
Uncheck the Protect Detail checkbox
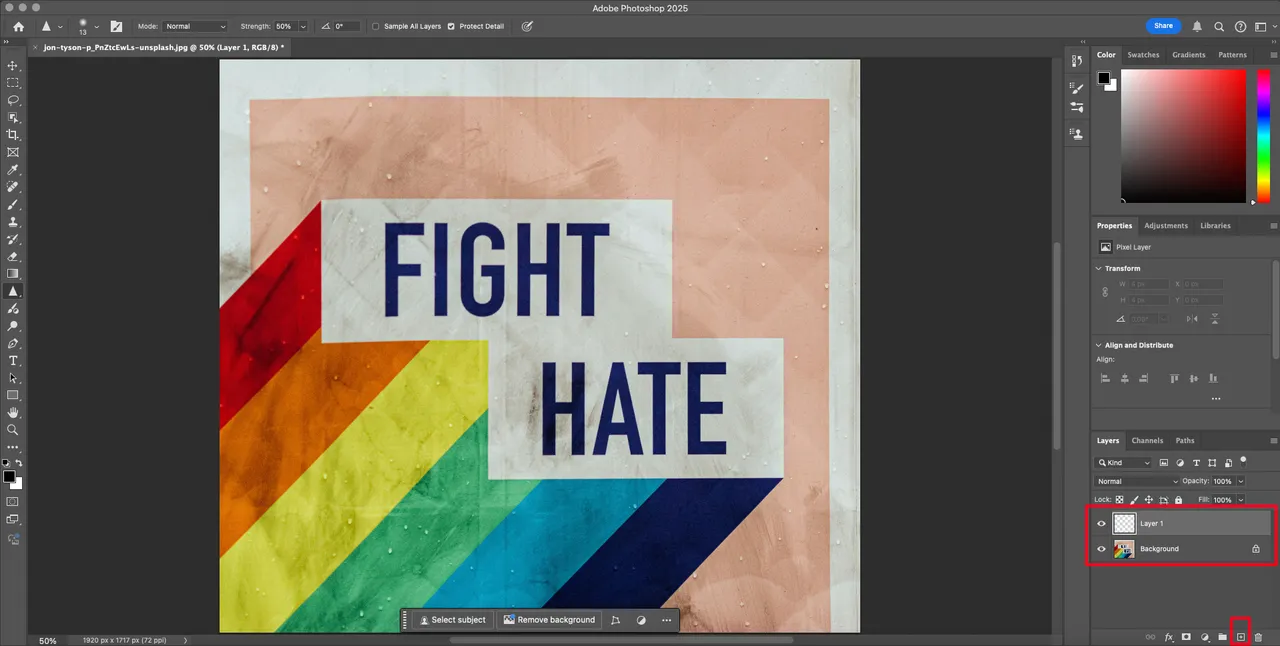click(x=451, y=26)
